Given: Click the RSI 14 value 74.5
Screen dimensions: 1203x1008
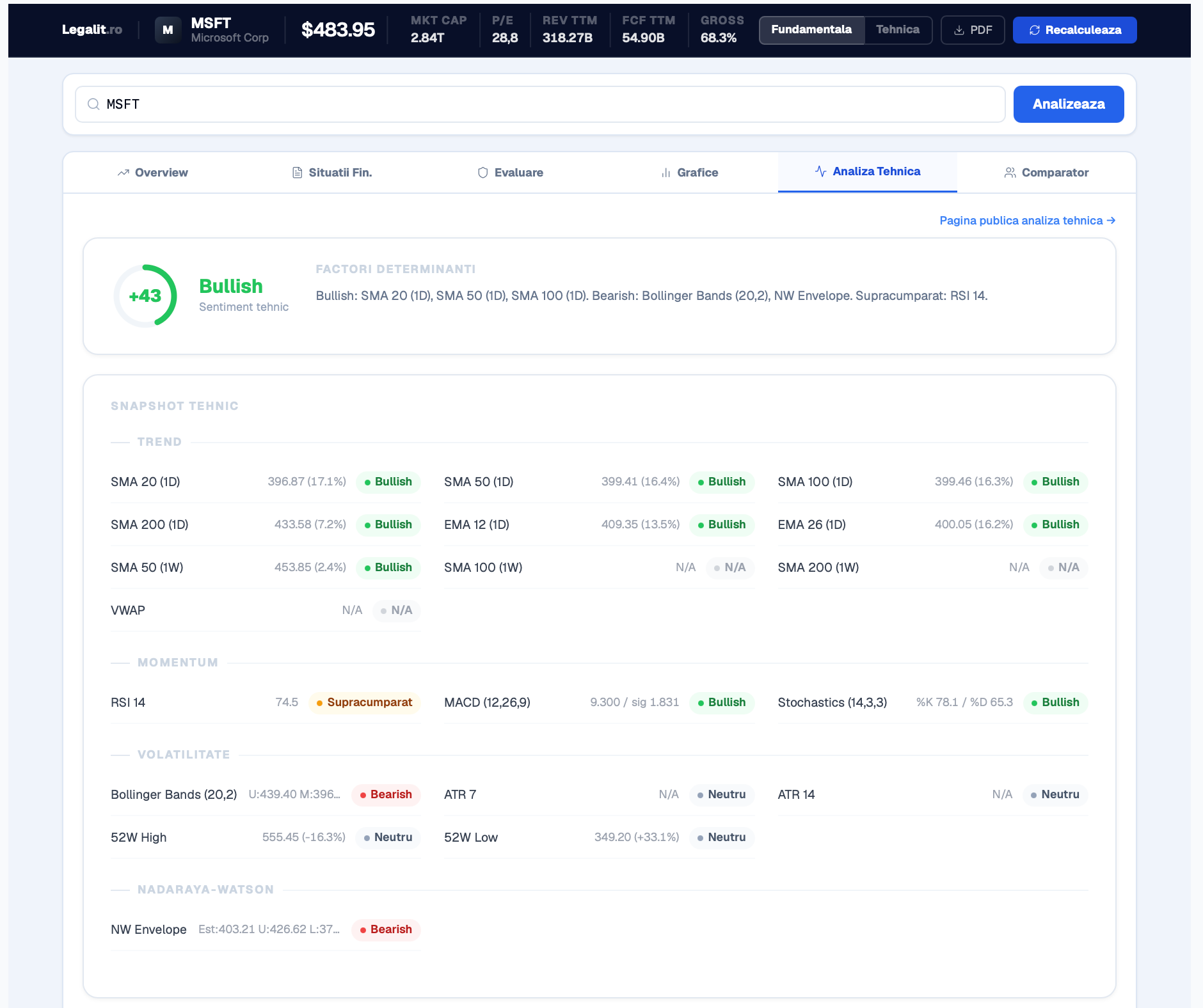Looking at the screenshot, I should point(287,702).
